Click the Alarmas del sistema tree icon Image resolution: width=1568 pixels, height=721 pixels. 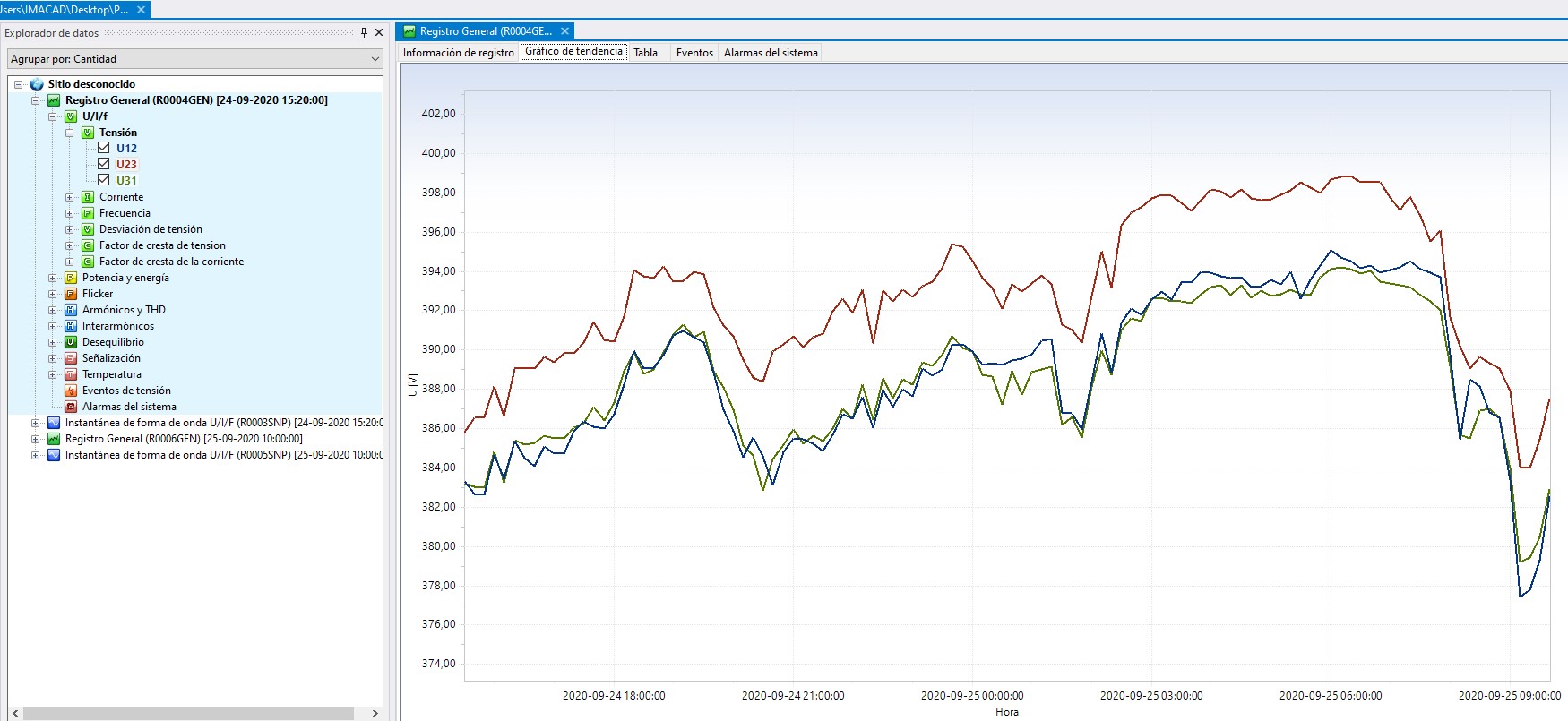[x=71, y=407]
